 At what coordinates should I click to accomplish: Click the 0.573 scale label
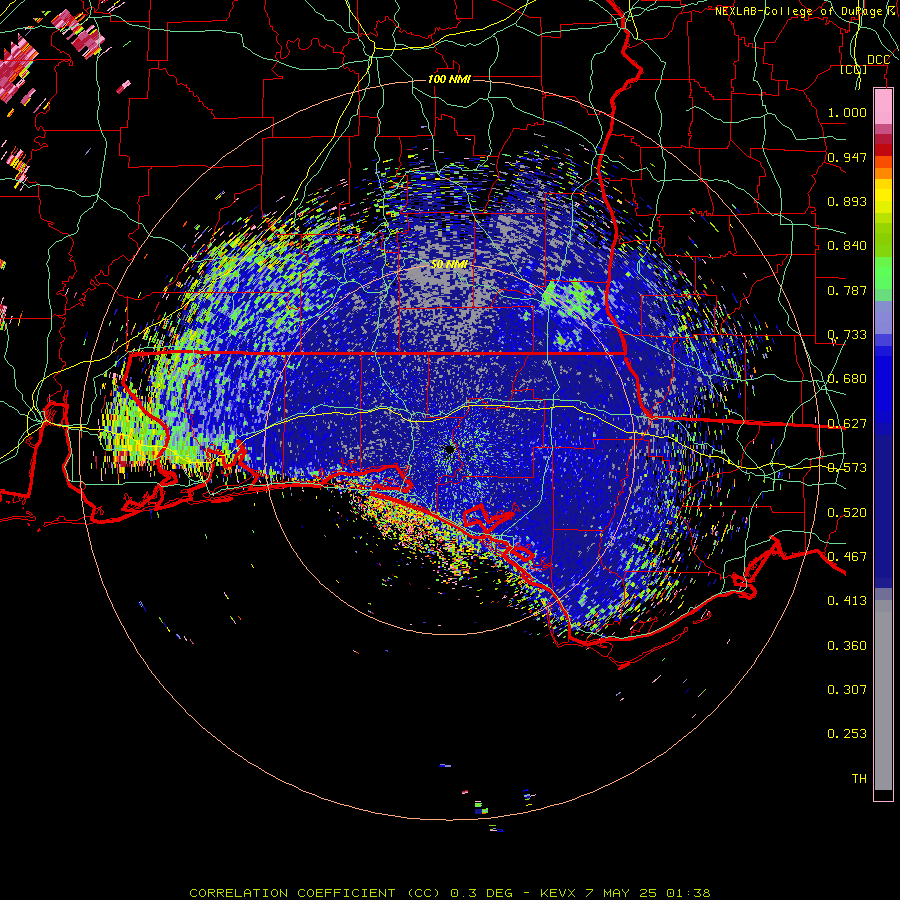pos(847,468)
